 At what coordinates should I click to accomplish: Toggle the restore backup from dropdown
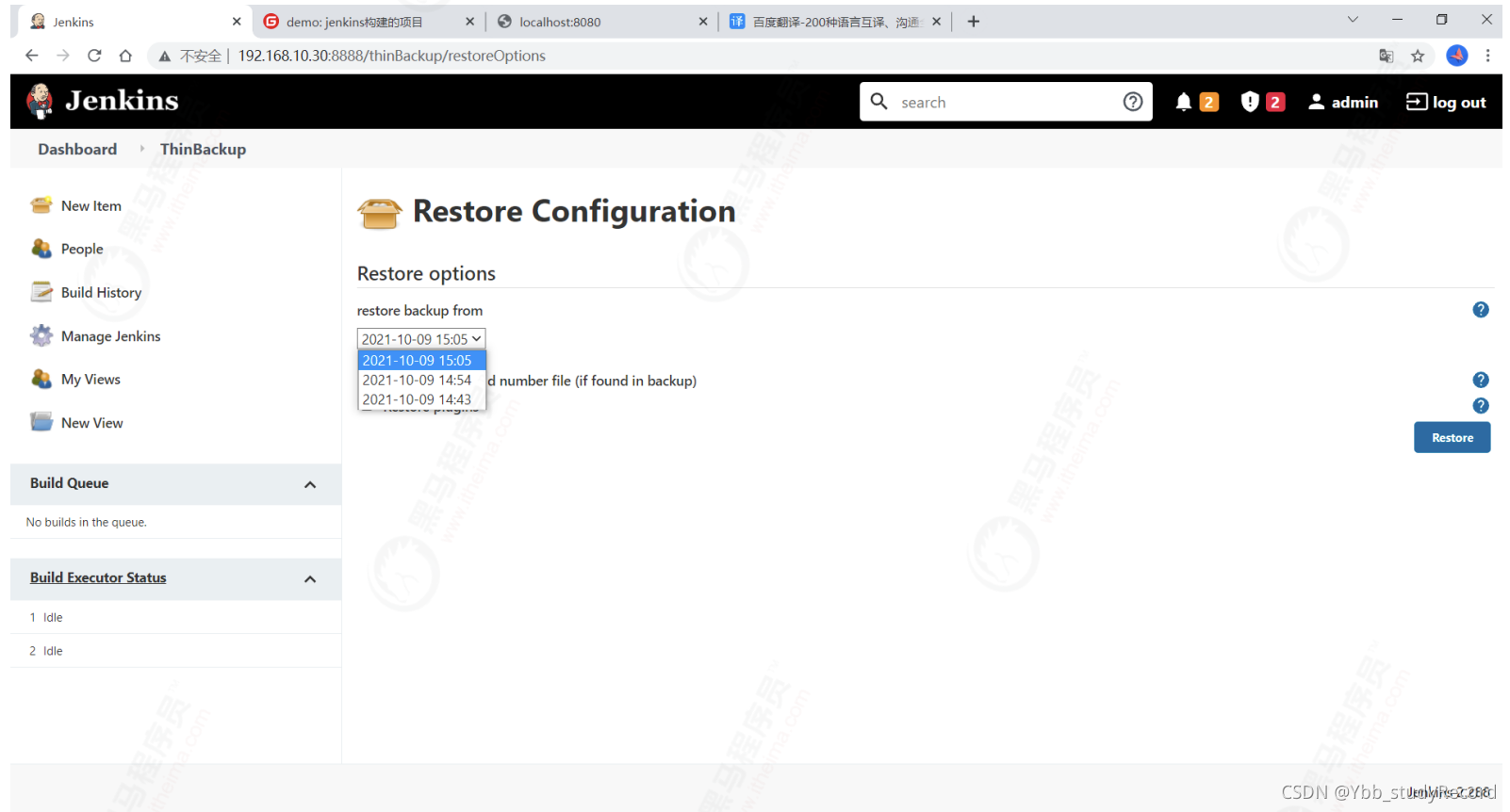click(421, 339)
